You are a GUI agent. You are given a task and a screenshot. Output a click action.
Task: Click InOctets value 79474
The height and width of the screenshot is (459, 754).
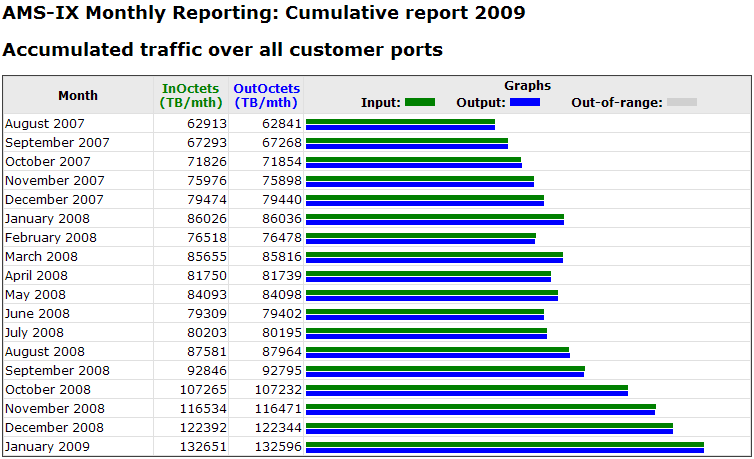(x=207, y=199)
